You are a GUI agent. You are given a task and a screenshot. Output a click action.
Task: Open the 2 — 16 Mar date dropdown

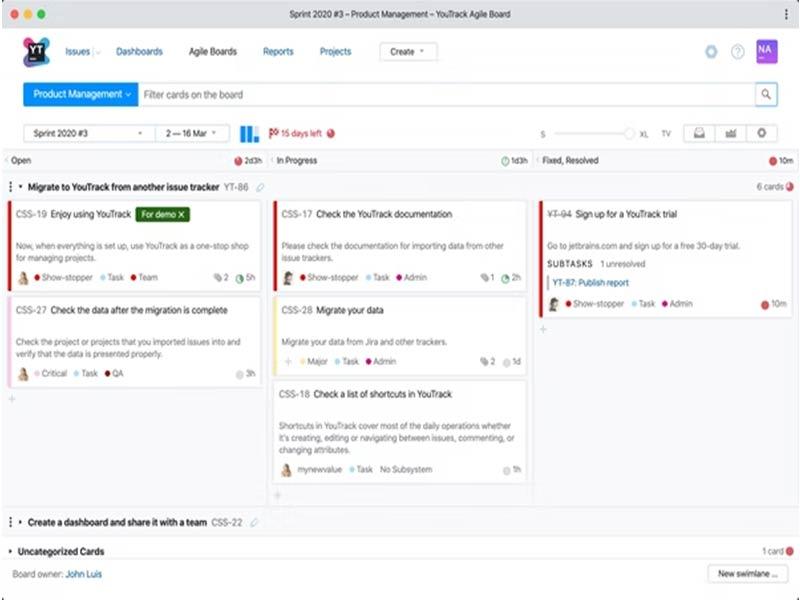[x=192, y=133]
